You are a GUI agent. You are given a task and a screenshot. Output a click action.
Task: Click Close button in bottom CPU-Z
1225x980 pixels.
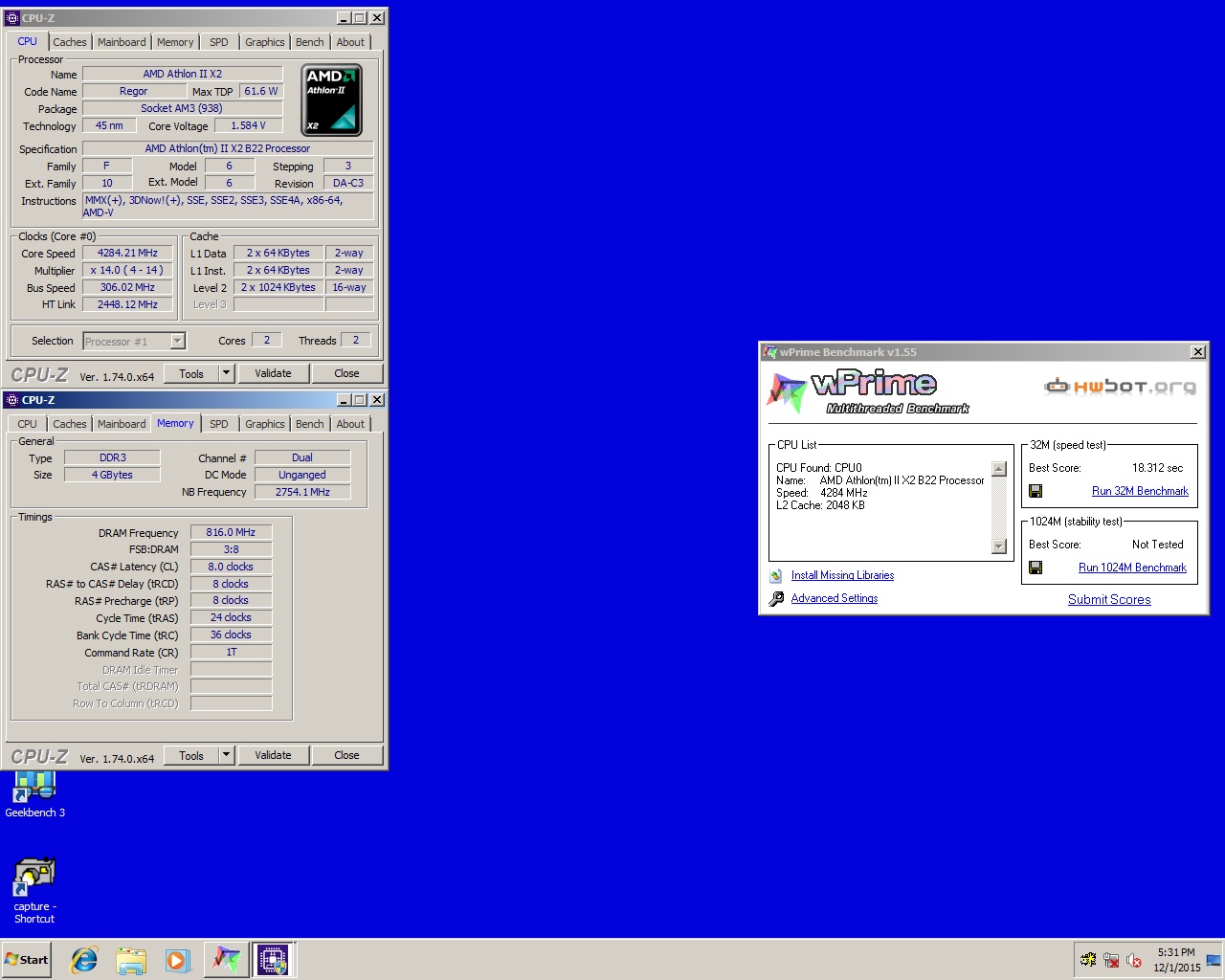pos(346,755)
